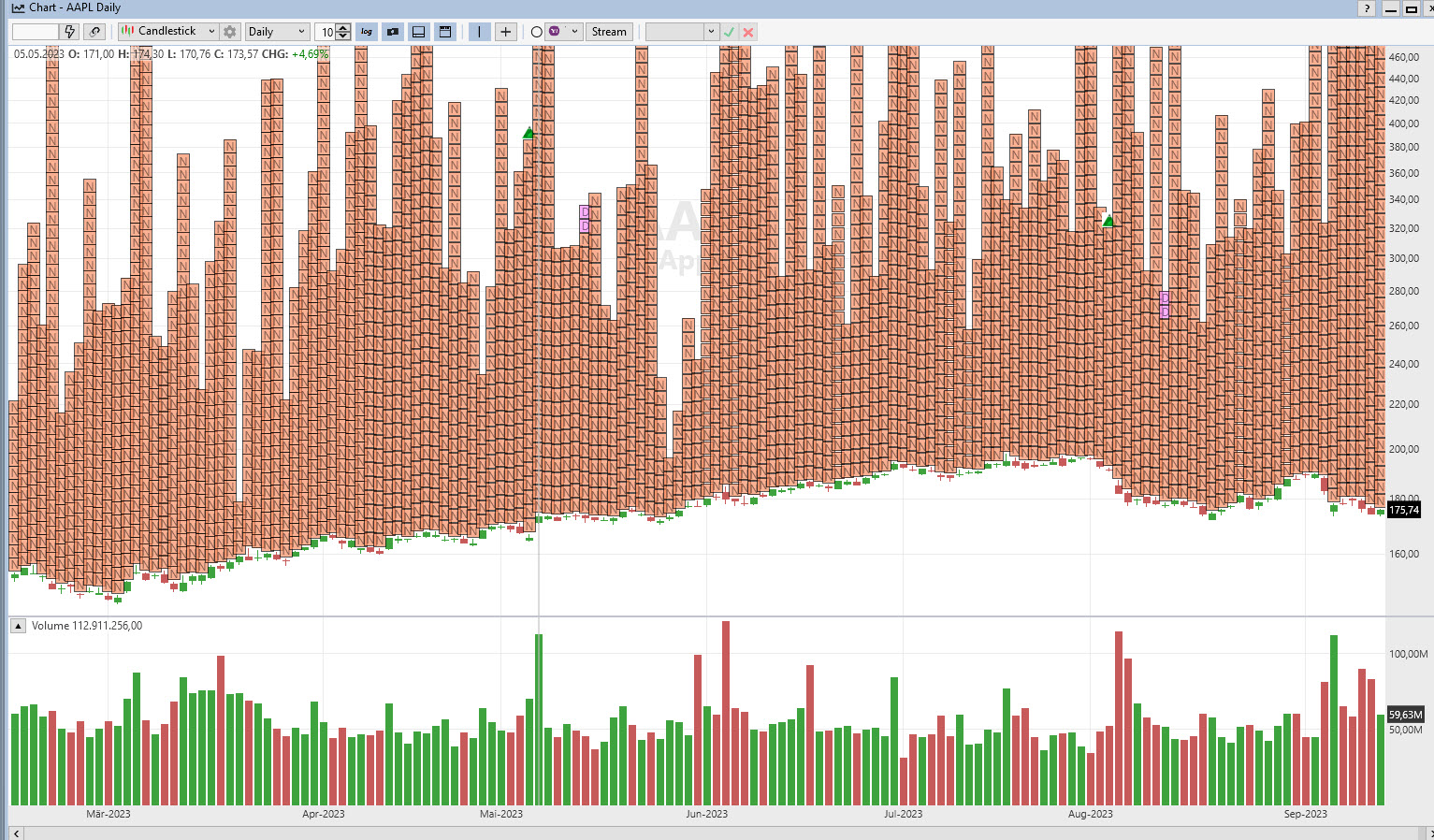This screenshot has width=1434, height=840.
Task: Increase bar width with up arrow
Action: 343,28
